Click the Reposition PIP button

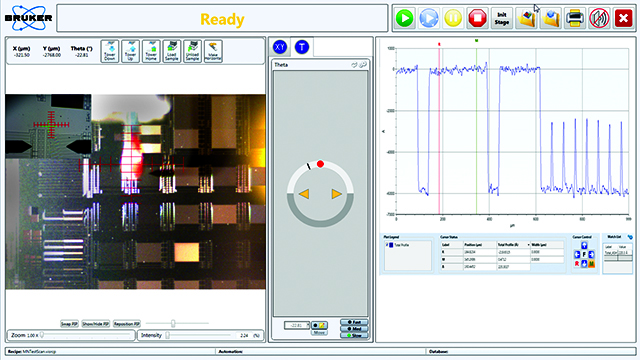pyautogui.click(x=127, y=324)
